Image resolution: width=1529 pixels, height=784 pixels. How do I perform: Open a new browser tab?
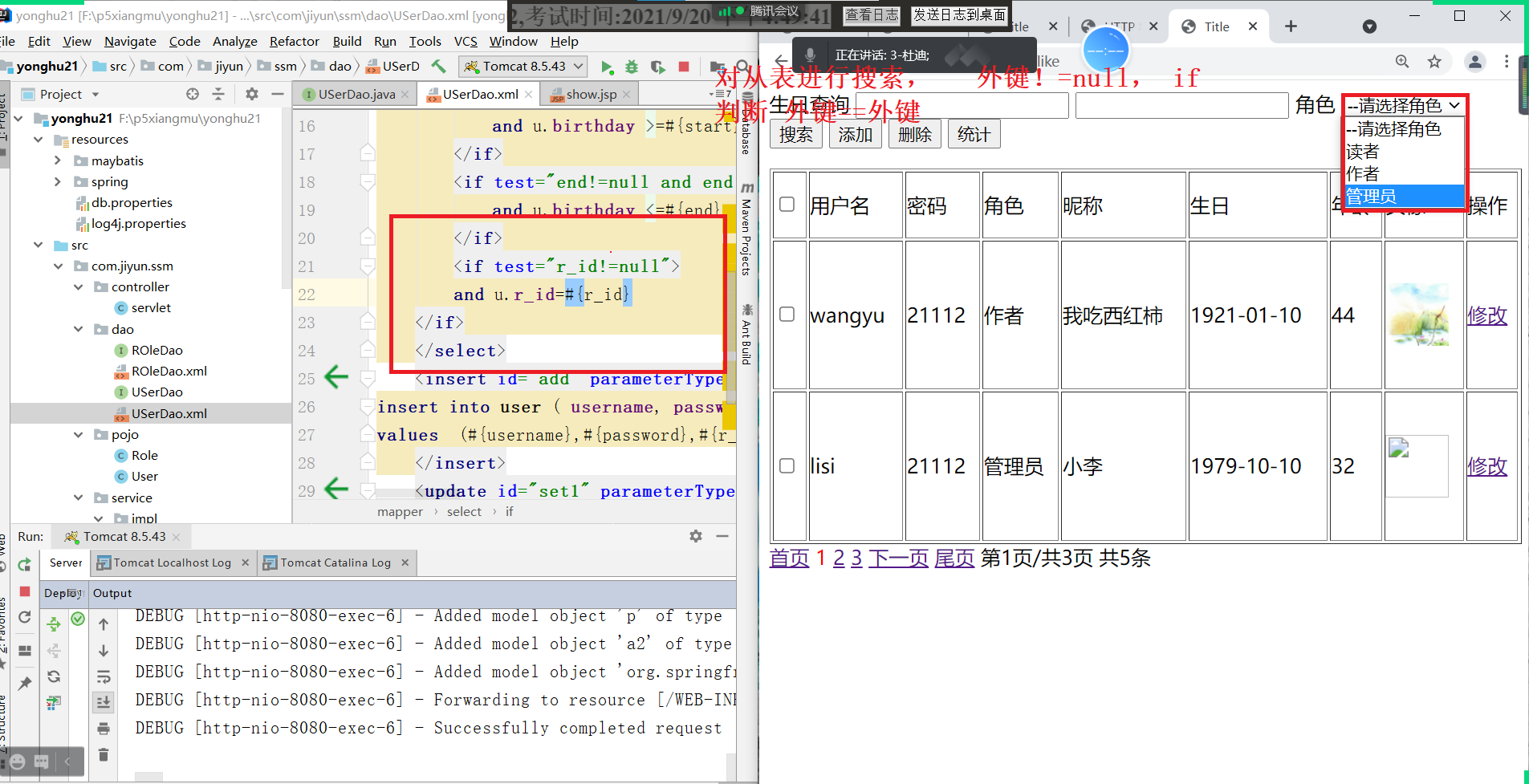[1291, 26]
